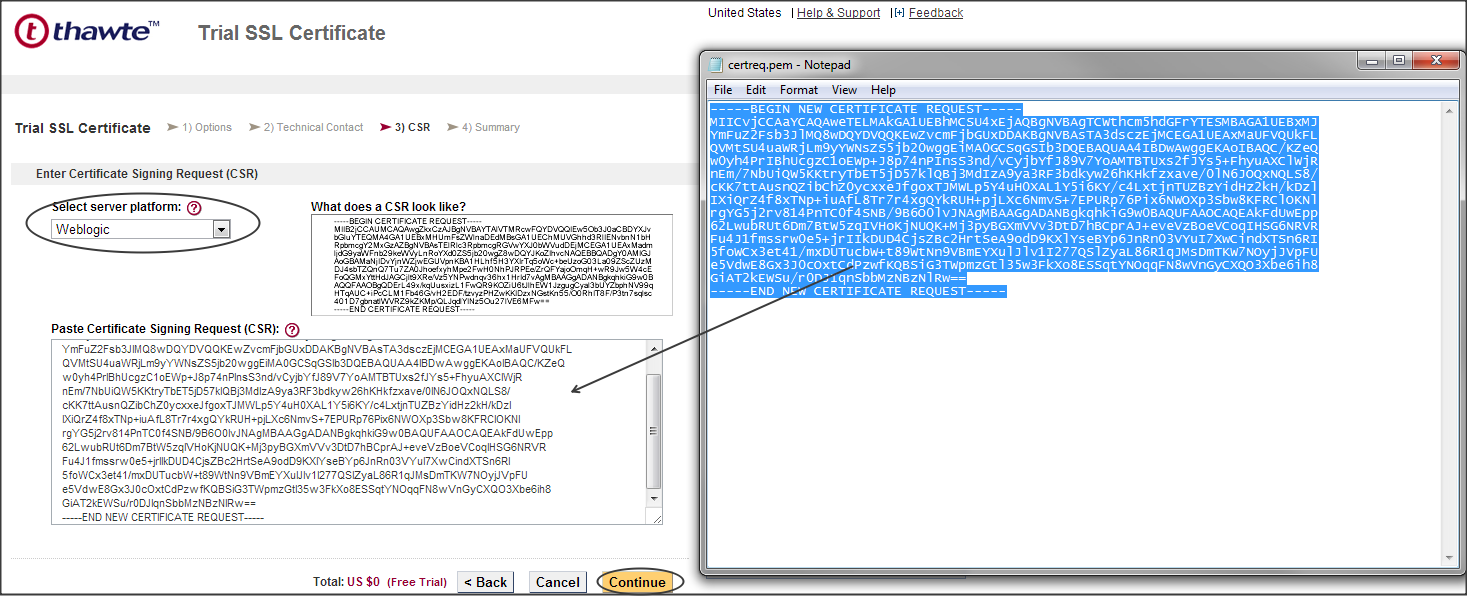1467x597 pixels.
Task: Open the server platform dropdown showing Weblogic
Action: pos(141,230)
